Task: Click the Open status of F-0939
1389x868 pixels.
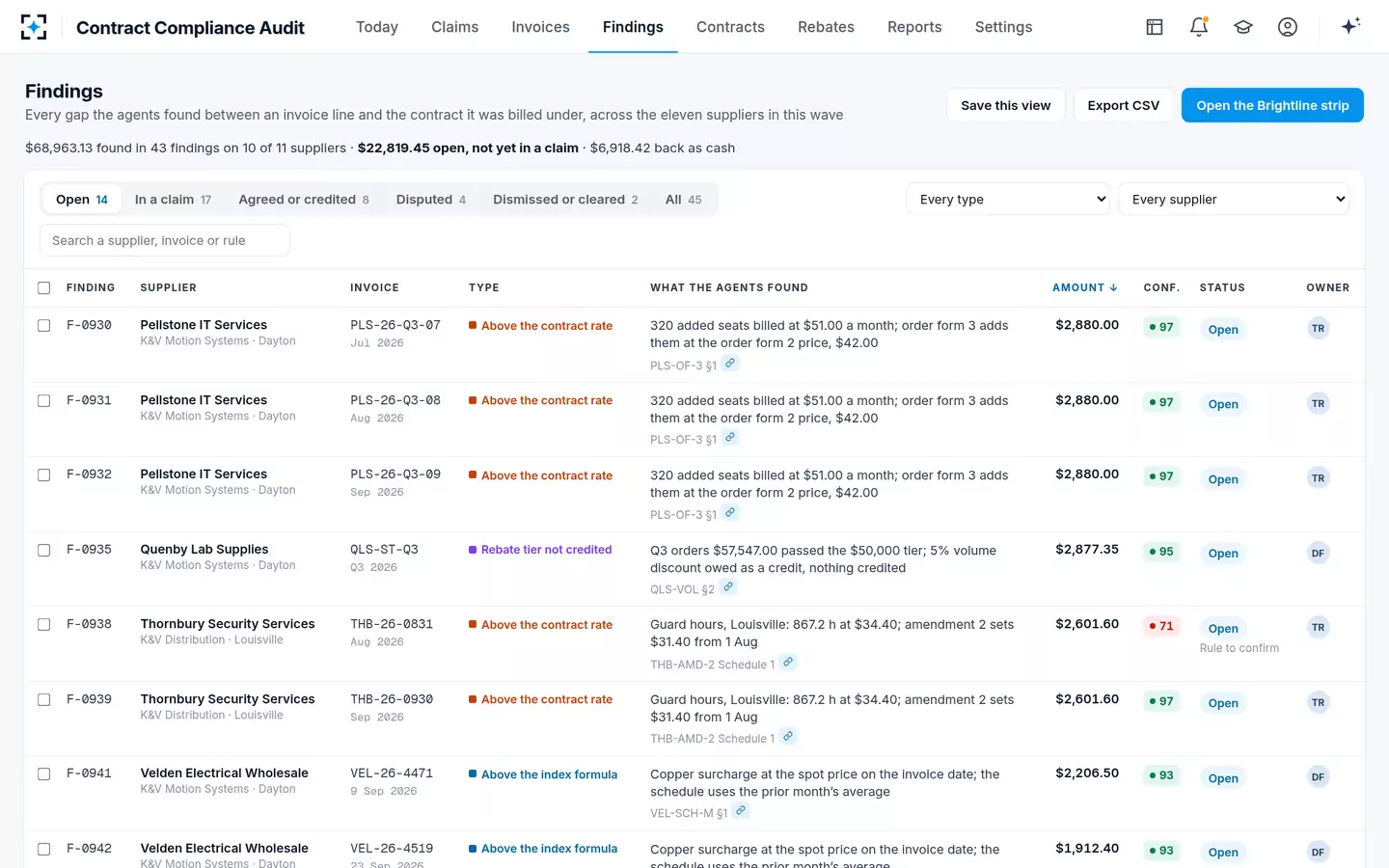Action: (1223, 703)
